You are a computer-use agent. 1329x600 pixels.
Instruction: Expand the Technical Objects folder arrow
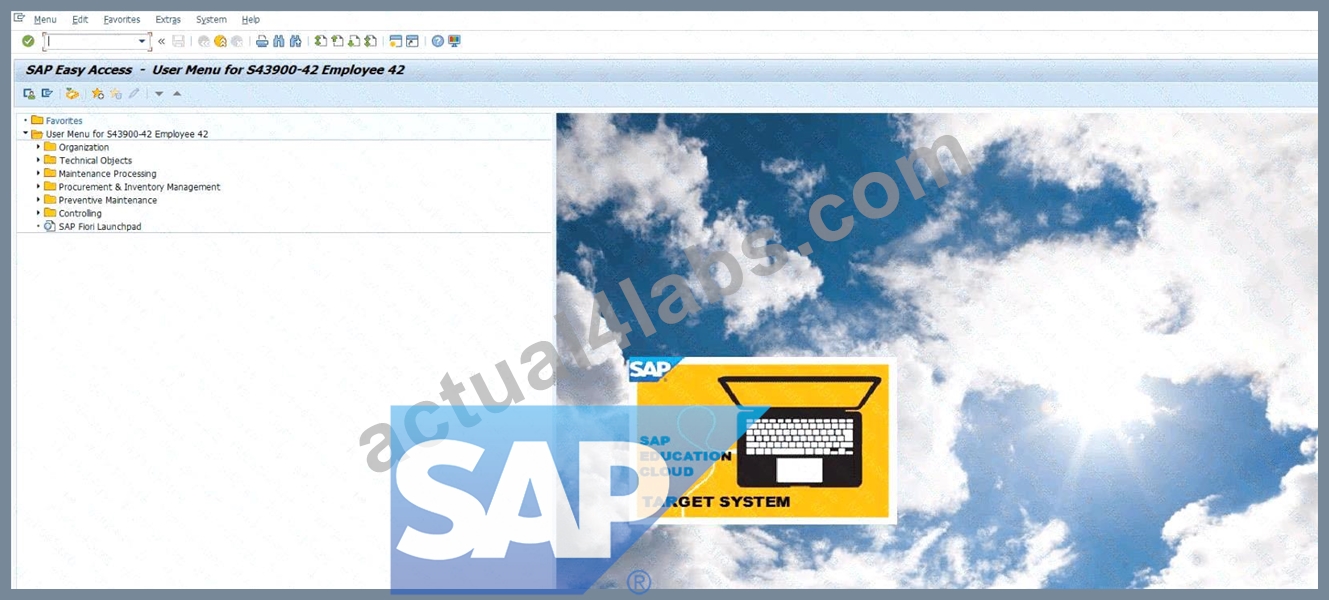point(39,160)
